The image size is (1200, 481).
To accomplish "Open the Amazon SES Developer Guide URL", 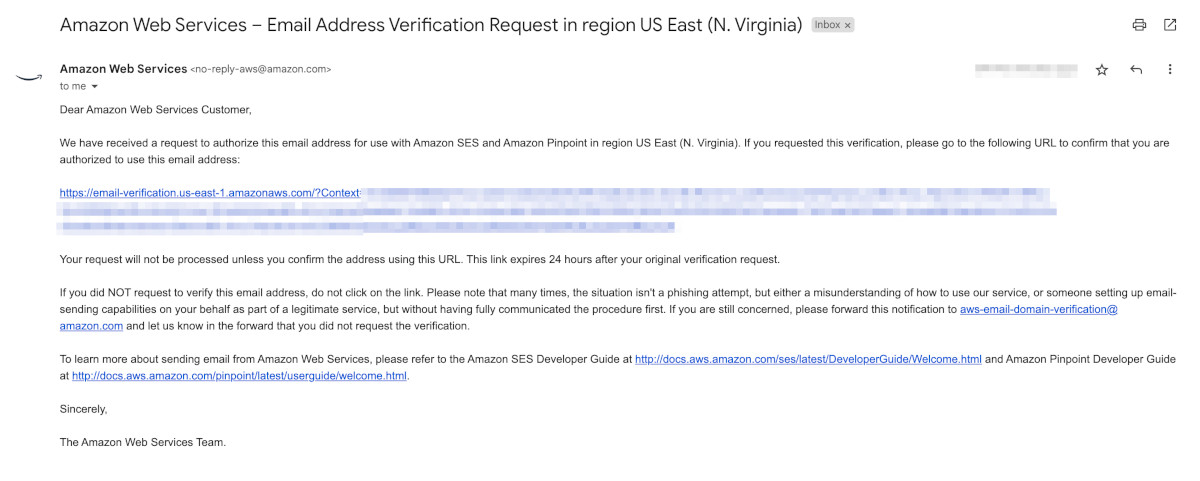I will [x=808, y=359].
